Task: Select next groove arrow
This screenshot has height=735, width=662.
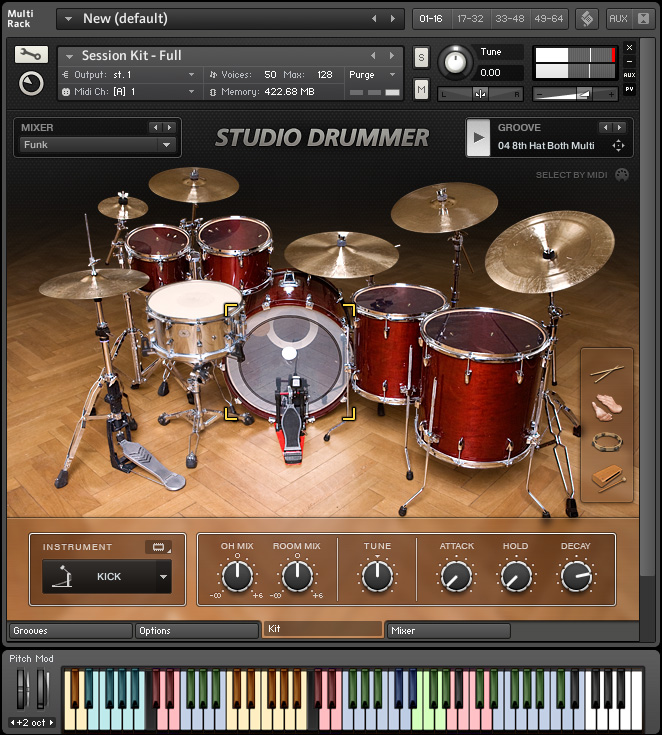Action: (619, 128)
